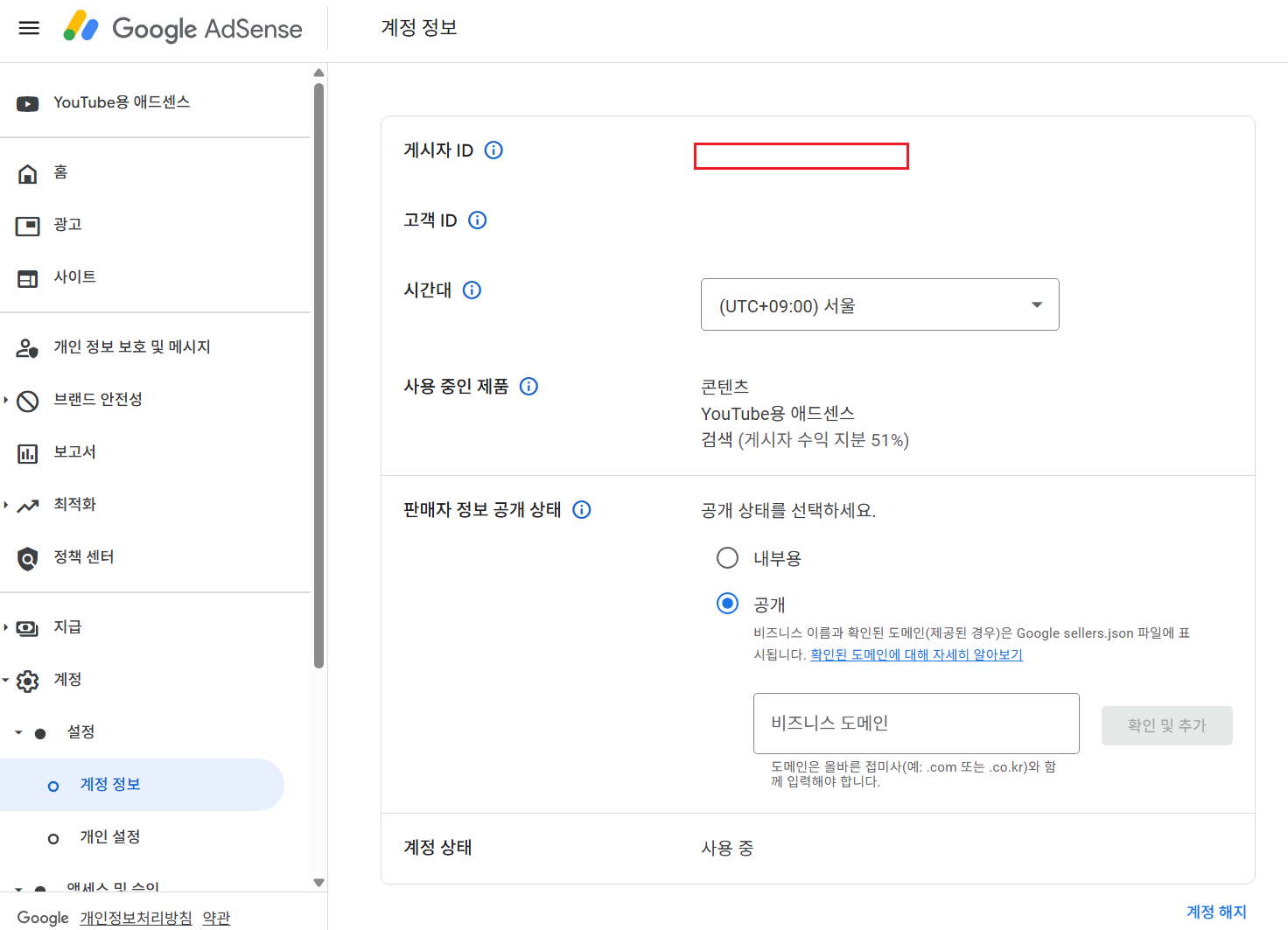Click the brand safety blocked-circle icon
The height and width of the screenshot is (930, 1288).
tap(27, 401)
